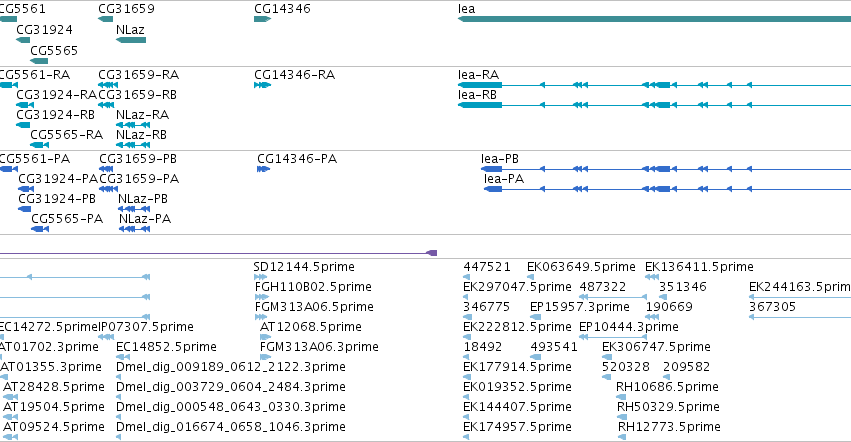The image size is (851, 442).
Task: Select the CG14346-PA protein label
Action: (297, 159)
